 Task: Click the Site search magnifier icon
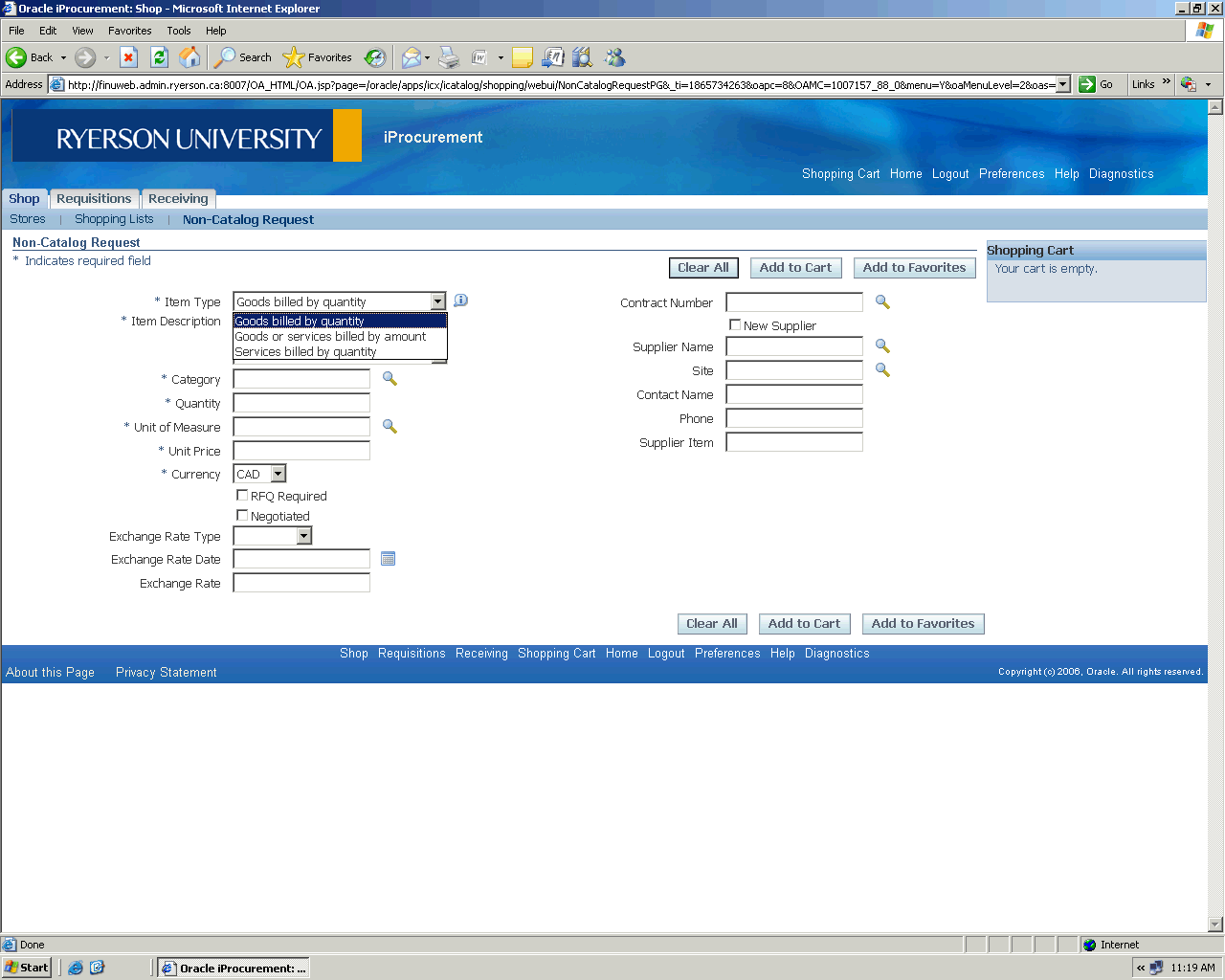click(x=882, y=370)
